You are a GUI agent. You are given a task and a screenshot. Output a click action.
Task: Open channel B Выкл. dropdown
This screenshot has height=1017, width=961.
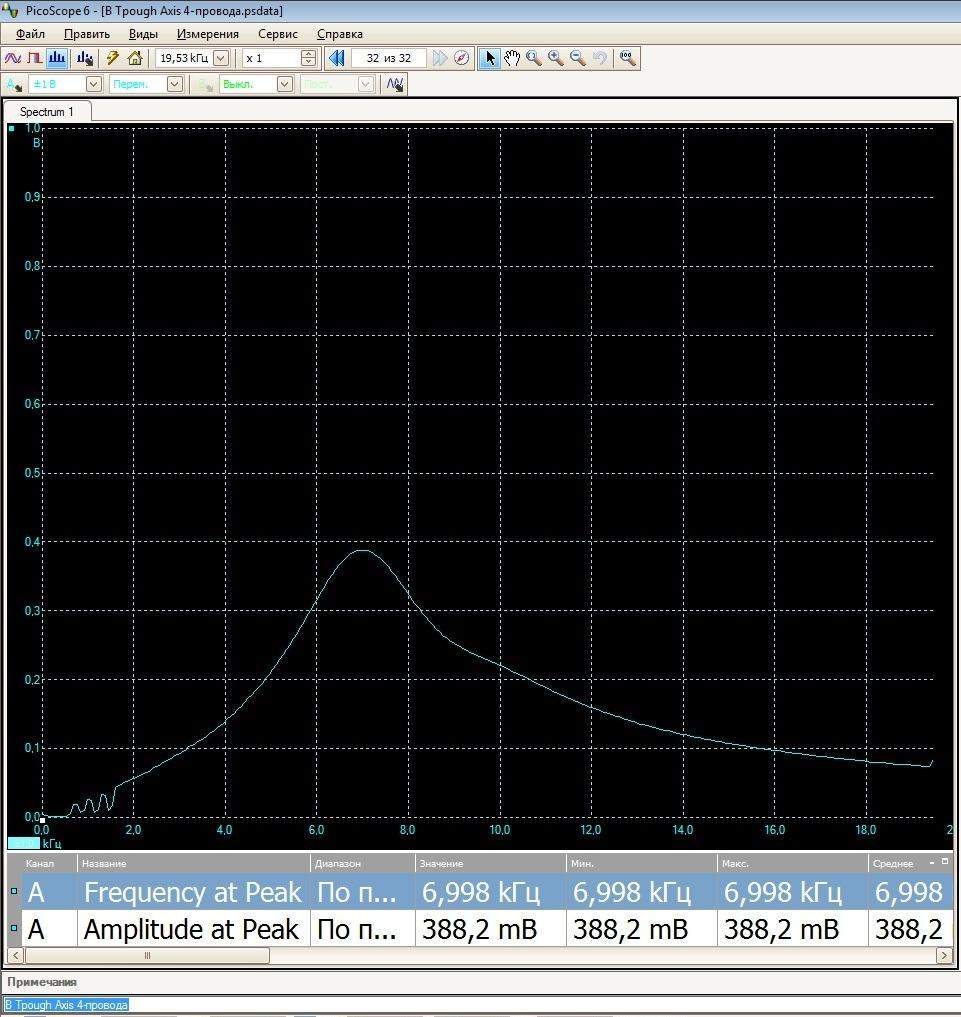pyautogui.click(x=284, y=84)
